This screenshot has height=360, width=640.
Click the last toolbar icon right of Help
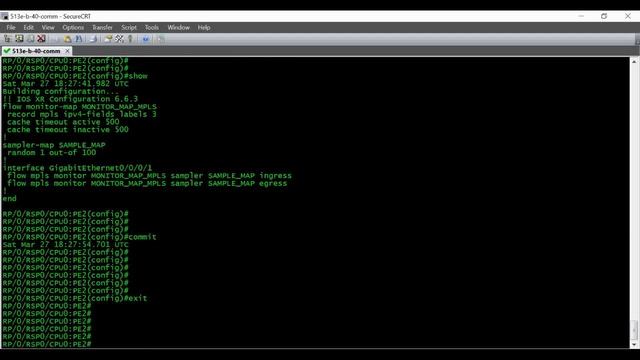[161, 39]
